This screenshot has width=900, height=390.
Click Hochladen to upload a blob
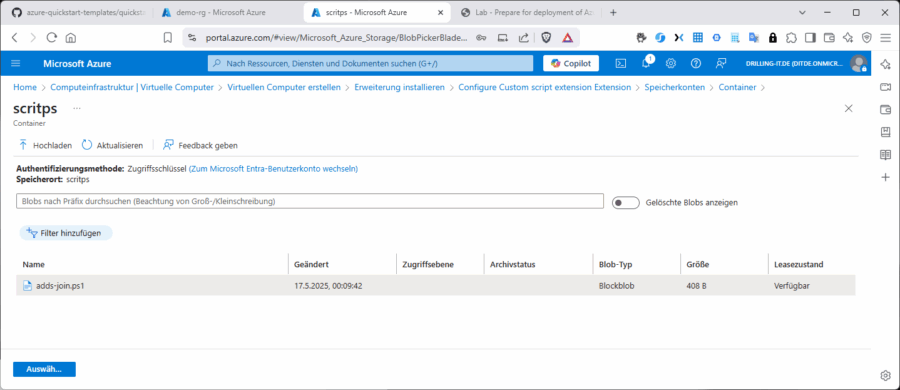point(45,145)
